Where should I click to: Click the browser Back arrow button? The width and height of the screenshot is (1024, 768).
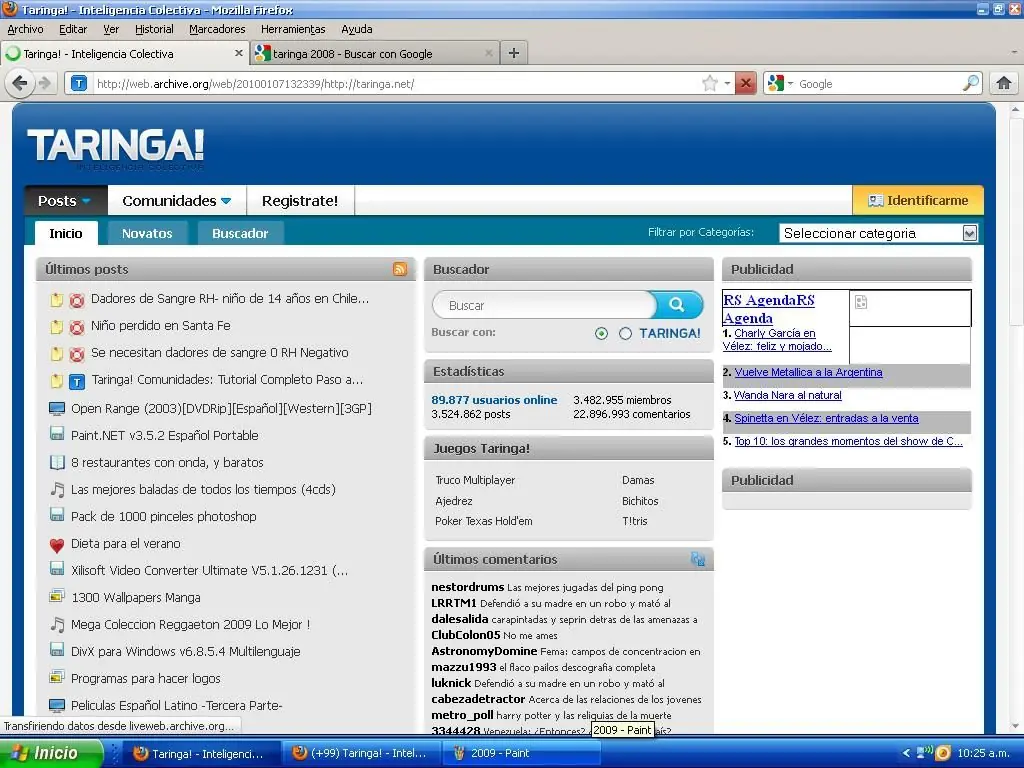tap(20, 83)
